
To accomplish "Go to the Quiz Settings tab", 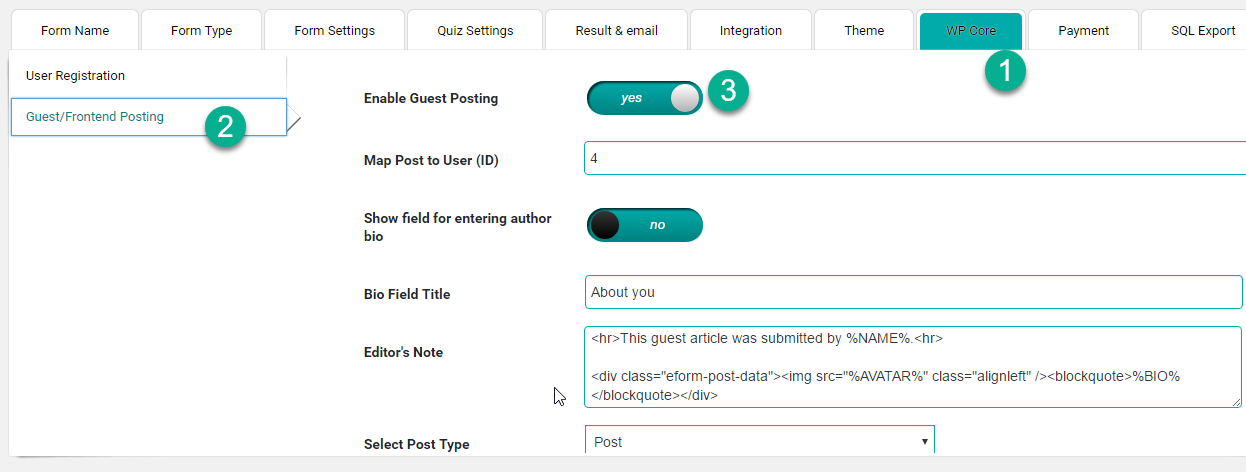I will [x=475, y=30].
